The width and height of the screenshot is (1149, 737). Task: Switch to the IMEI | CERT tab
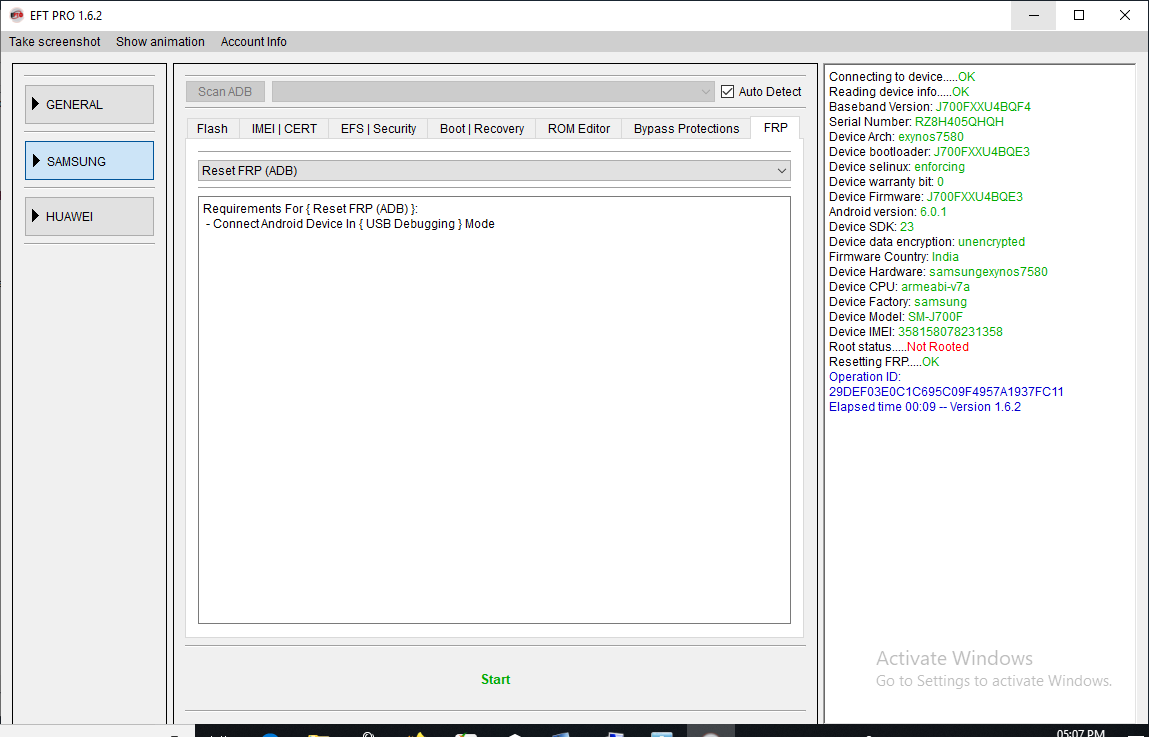point(284,129)
